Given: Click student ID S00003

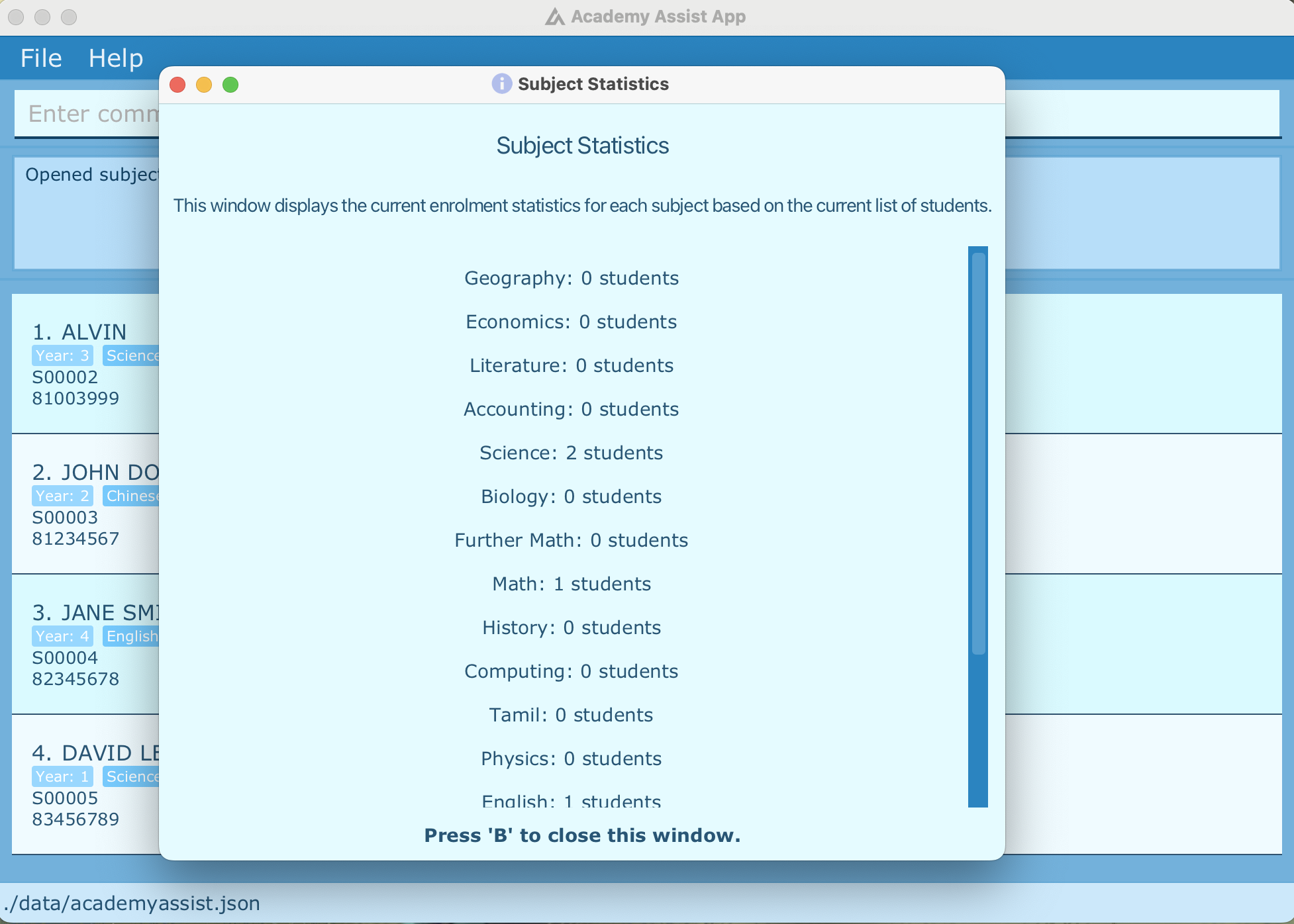Looking at the screenshot, I should (x=65, y=518).
